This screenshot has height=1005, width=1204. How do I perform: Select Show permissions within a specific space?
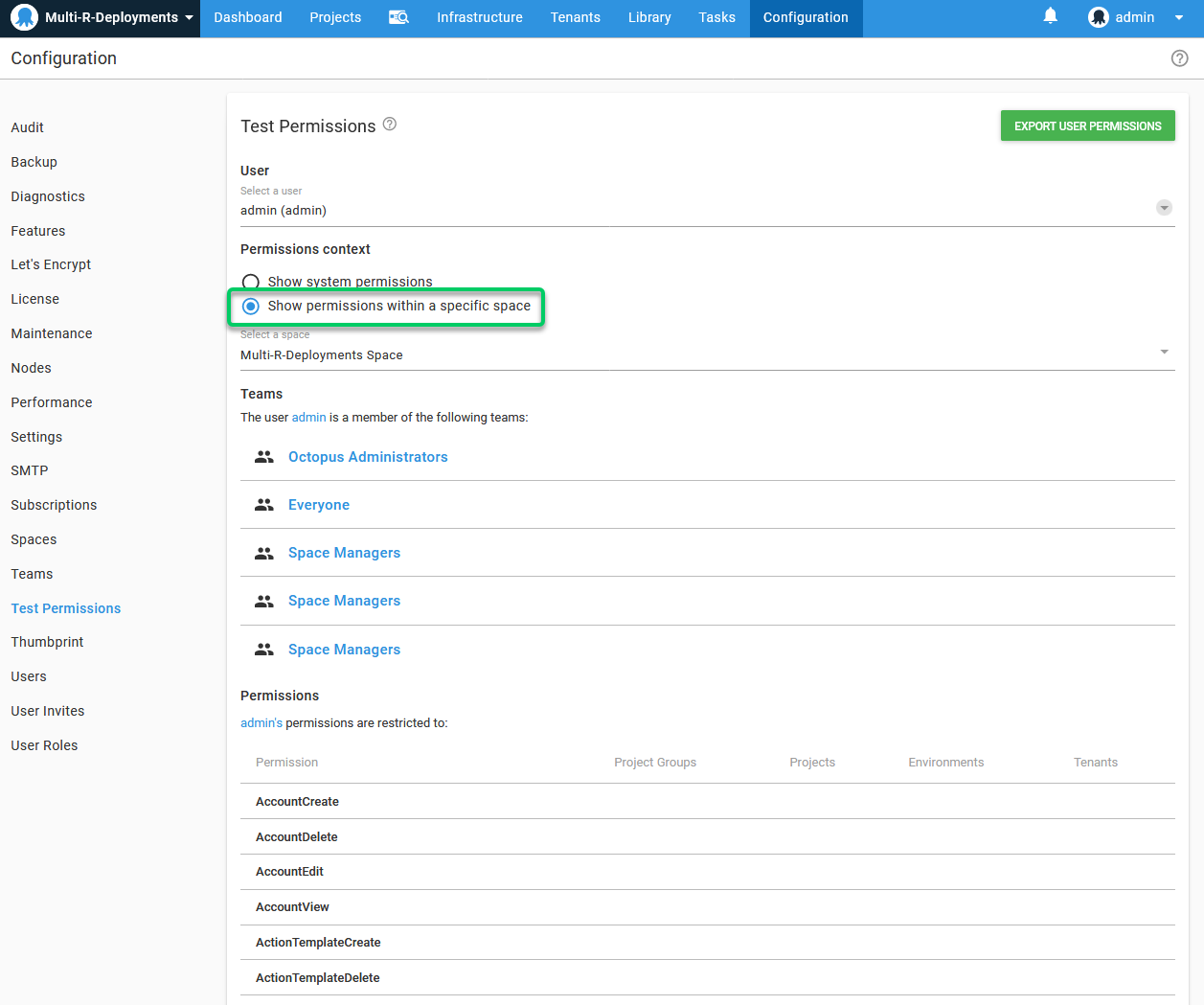251,307
